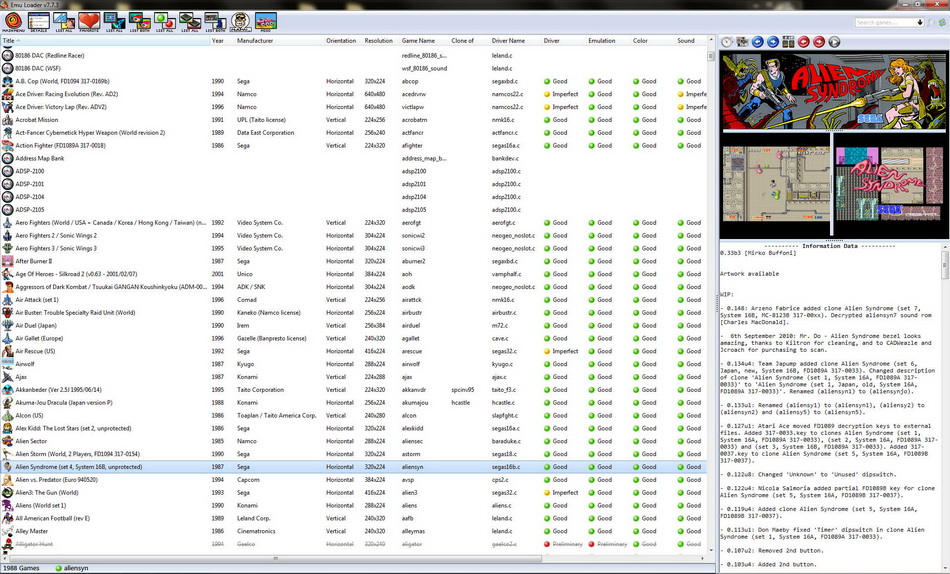The image size is (950, 574).
Task: Open the Misc toolbar icon
Action: click(x=265, y=22)
